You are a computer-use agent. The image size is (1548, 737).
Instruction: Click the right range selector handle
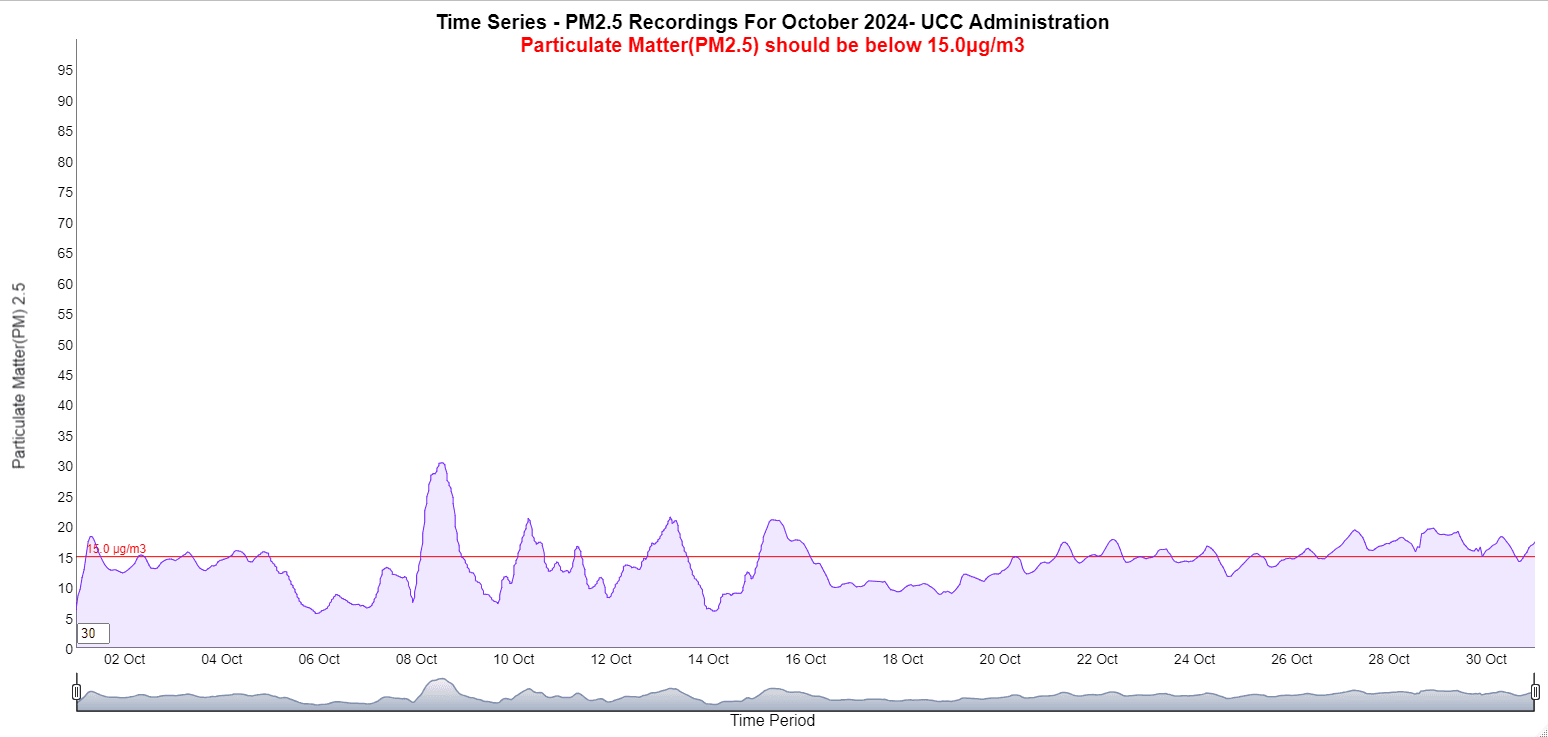(x=1535, y=692)
